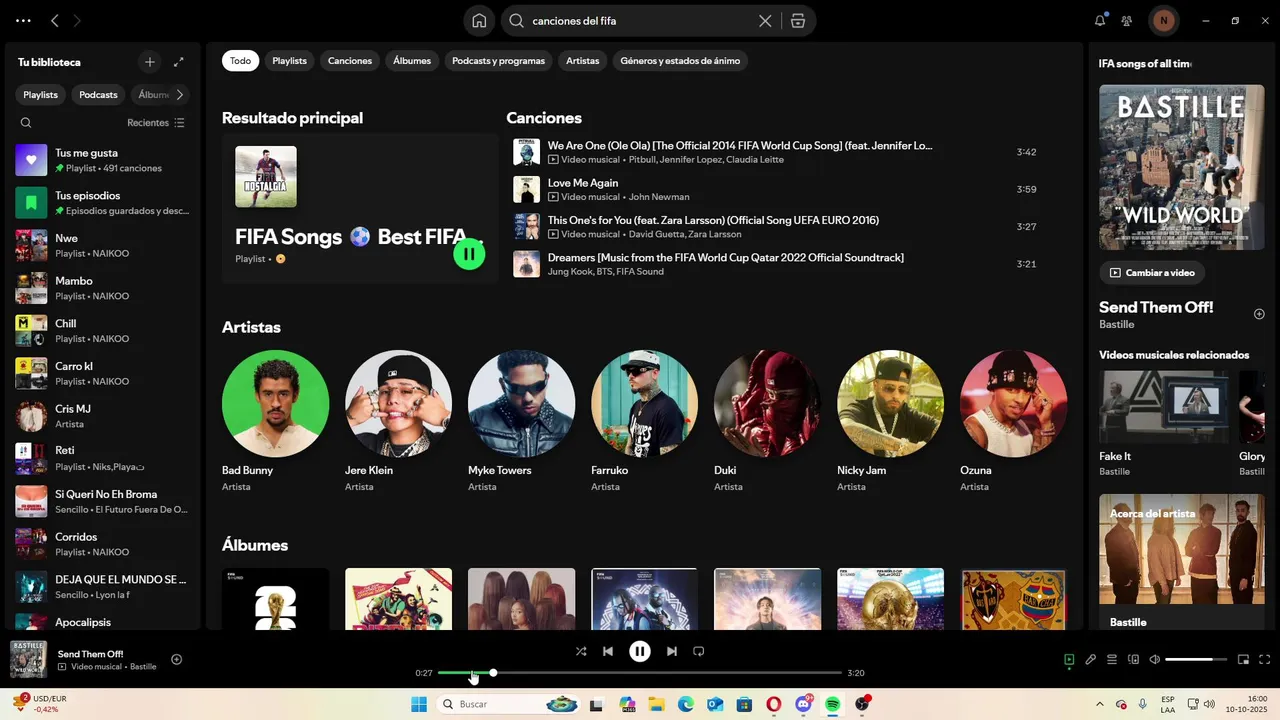Viewport: 1280px width, 720px height.
Task: Clear the search text with the X icon
Action: (x=765, y=20)
